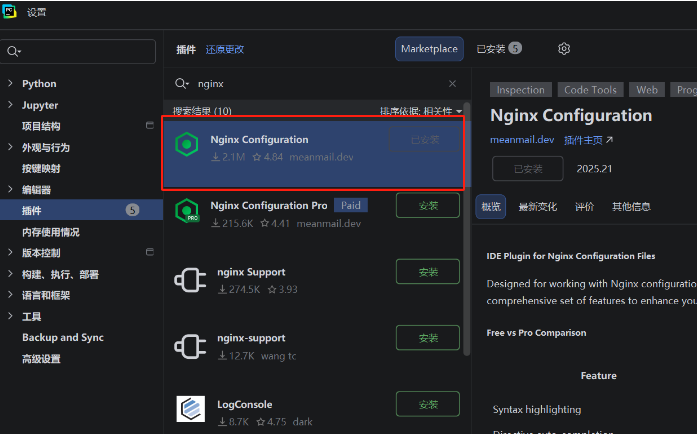This screenshot has width=697, height=434.
Task: Open the meanmail.dev vendor link
Action: [x=522, y=140]
